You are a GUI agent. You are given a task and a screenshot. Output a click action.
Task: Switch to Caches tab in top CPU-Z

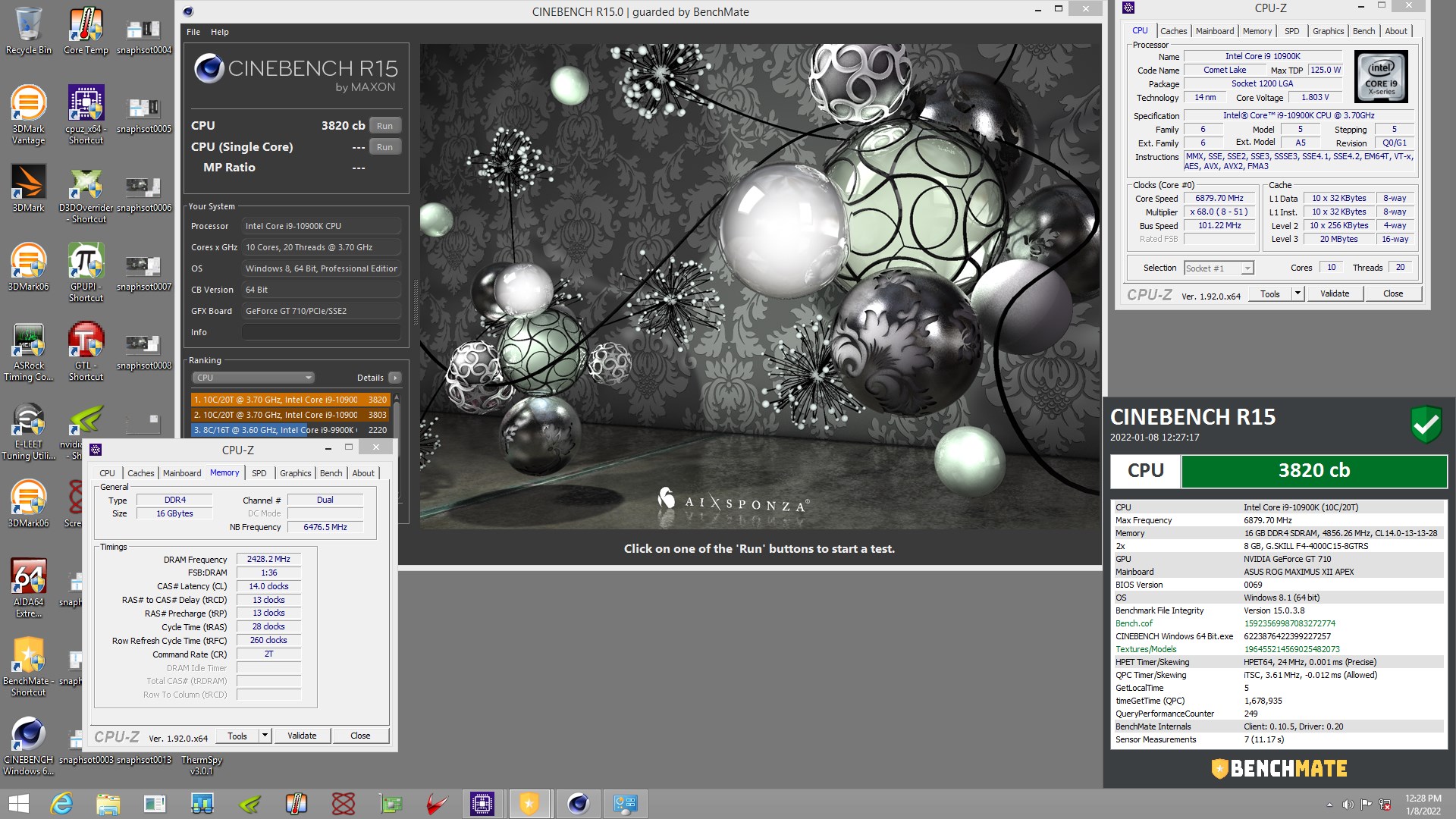click(x=1173, y=31)
